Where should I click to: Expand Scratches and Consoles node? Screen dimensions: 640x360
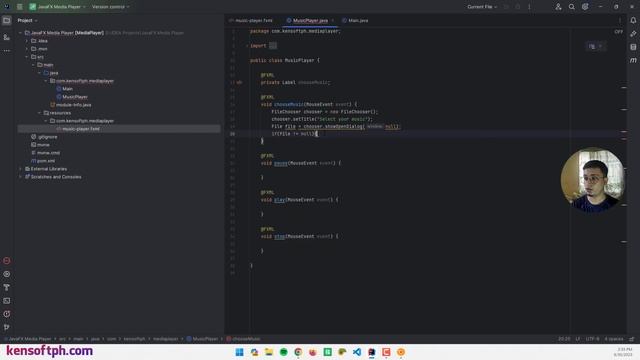(x=20, y=177)
